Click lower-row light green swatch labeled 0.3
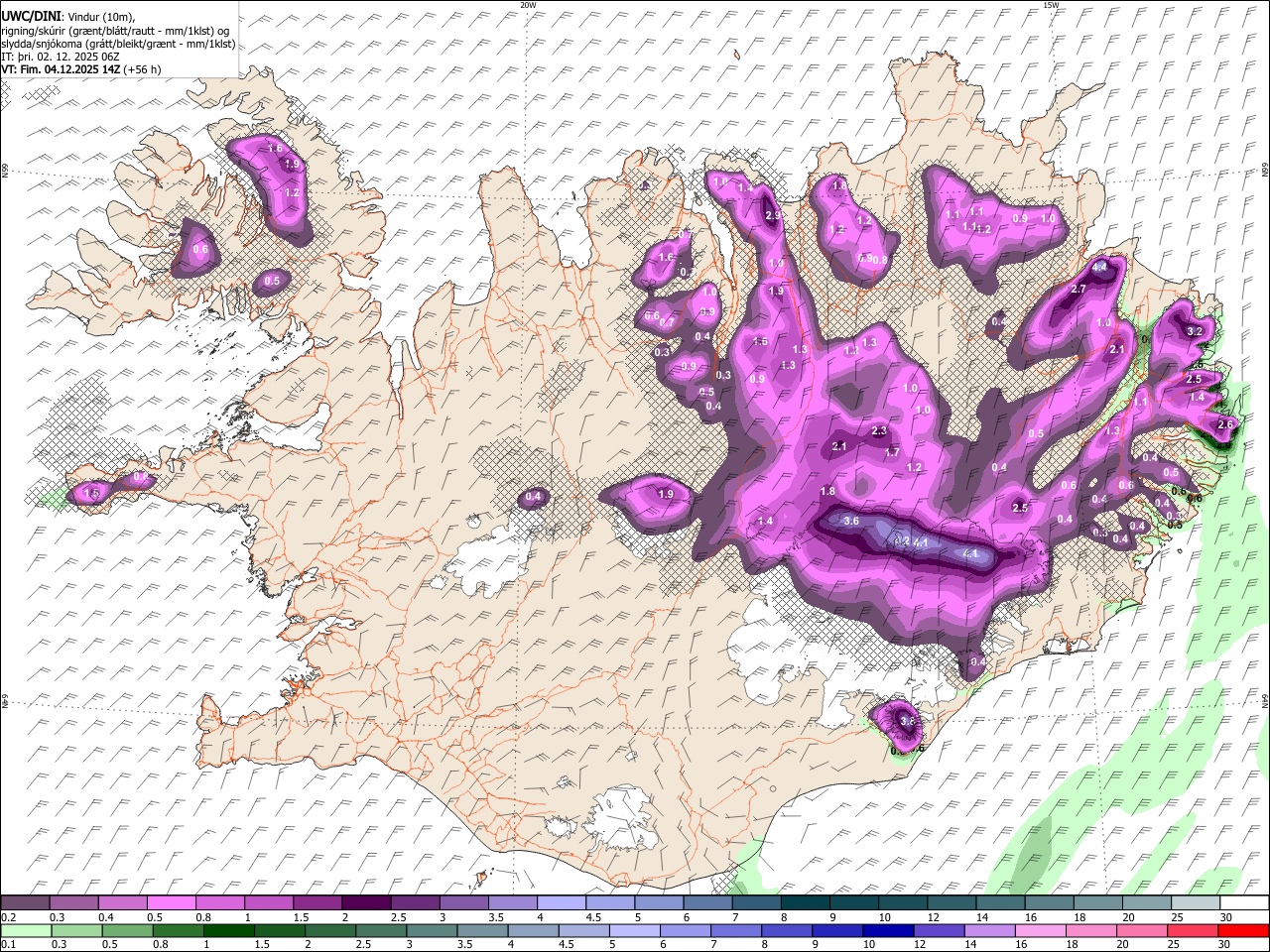 point(76,930)
